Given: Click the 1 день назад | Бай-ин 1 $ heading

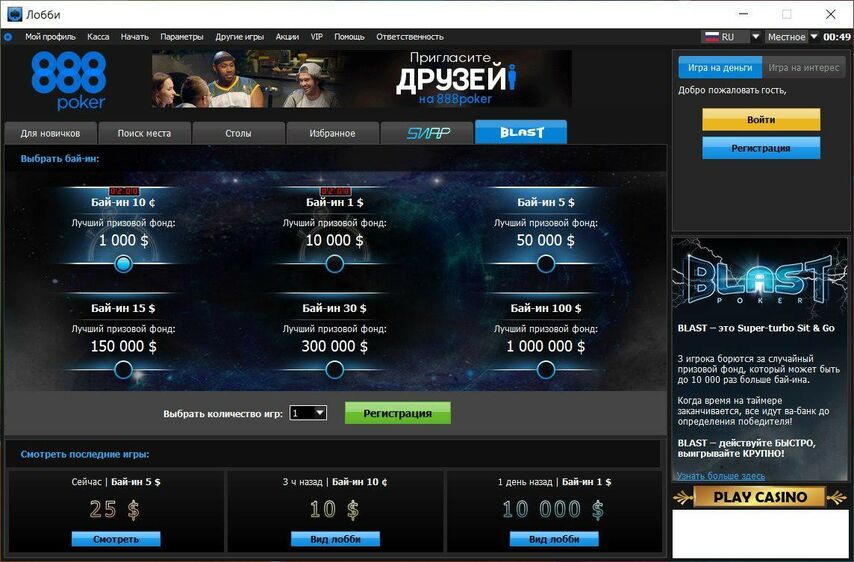Looking at the screenshot, I should (554, 482).
